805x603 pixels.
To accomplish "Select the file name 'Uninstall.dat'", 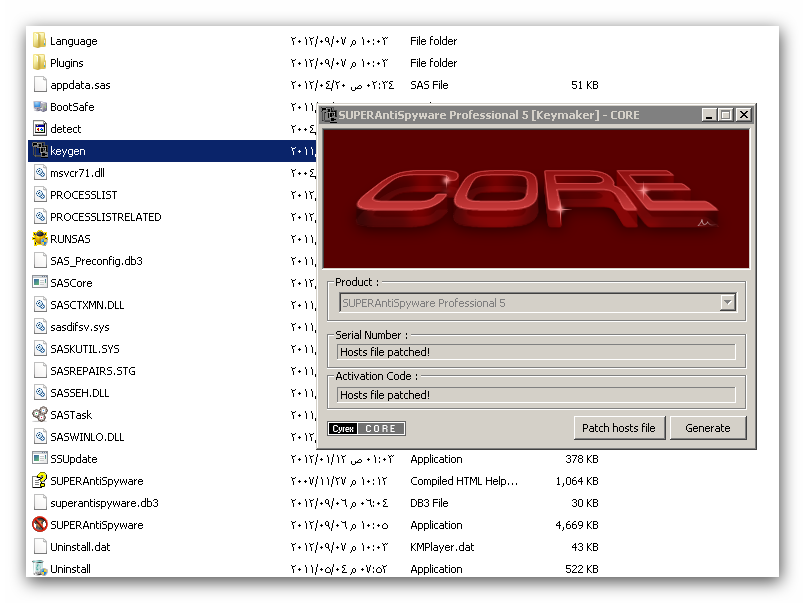I will pyautogui.click(x=80, y=547).
